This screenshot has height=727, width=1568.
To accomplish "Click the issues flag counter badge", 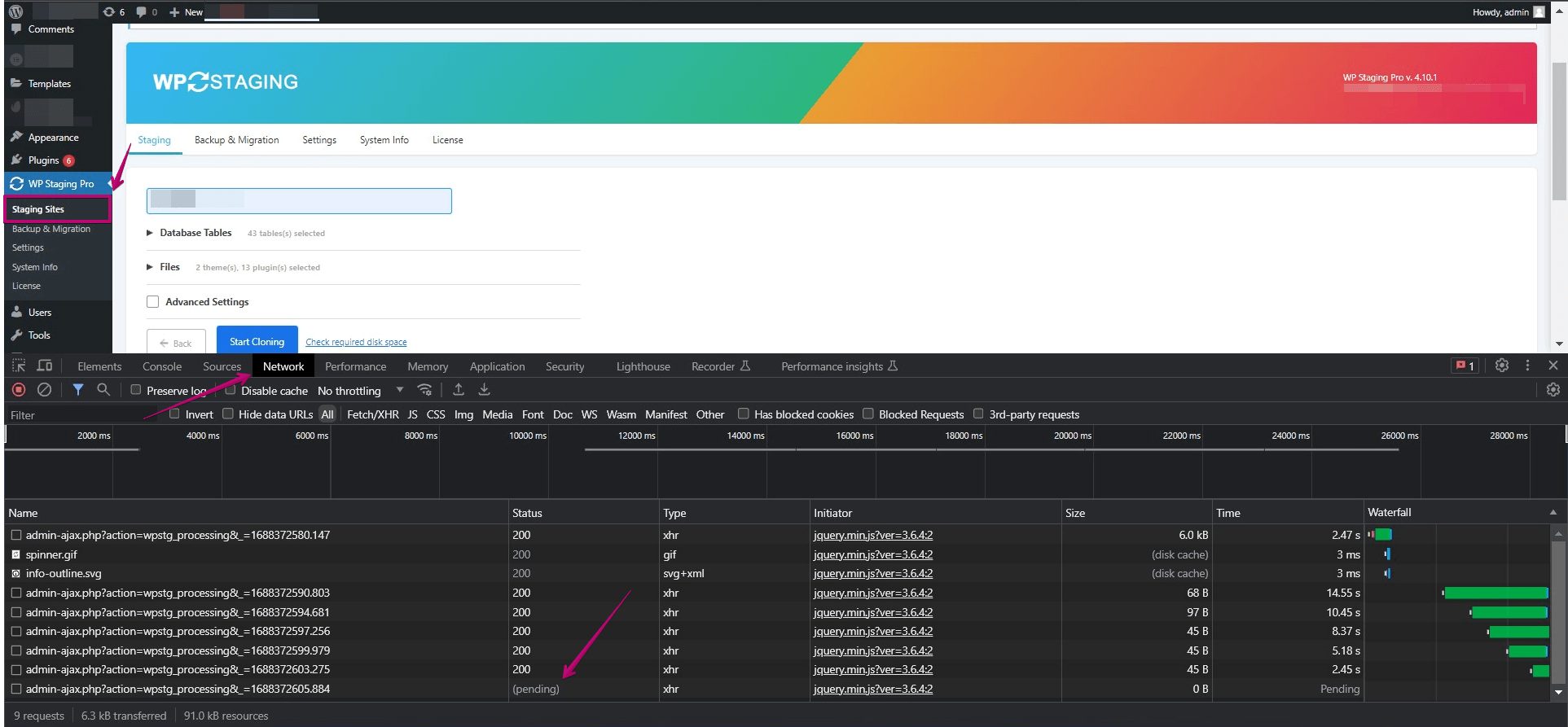I will click(1465, 366).
